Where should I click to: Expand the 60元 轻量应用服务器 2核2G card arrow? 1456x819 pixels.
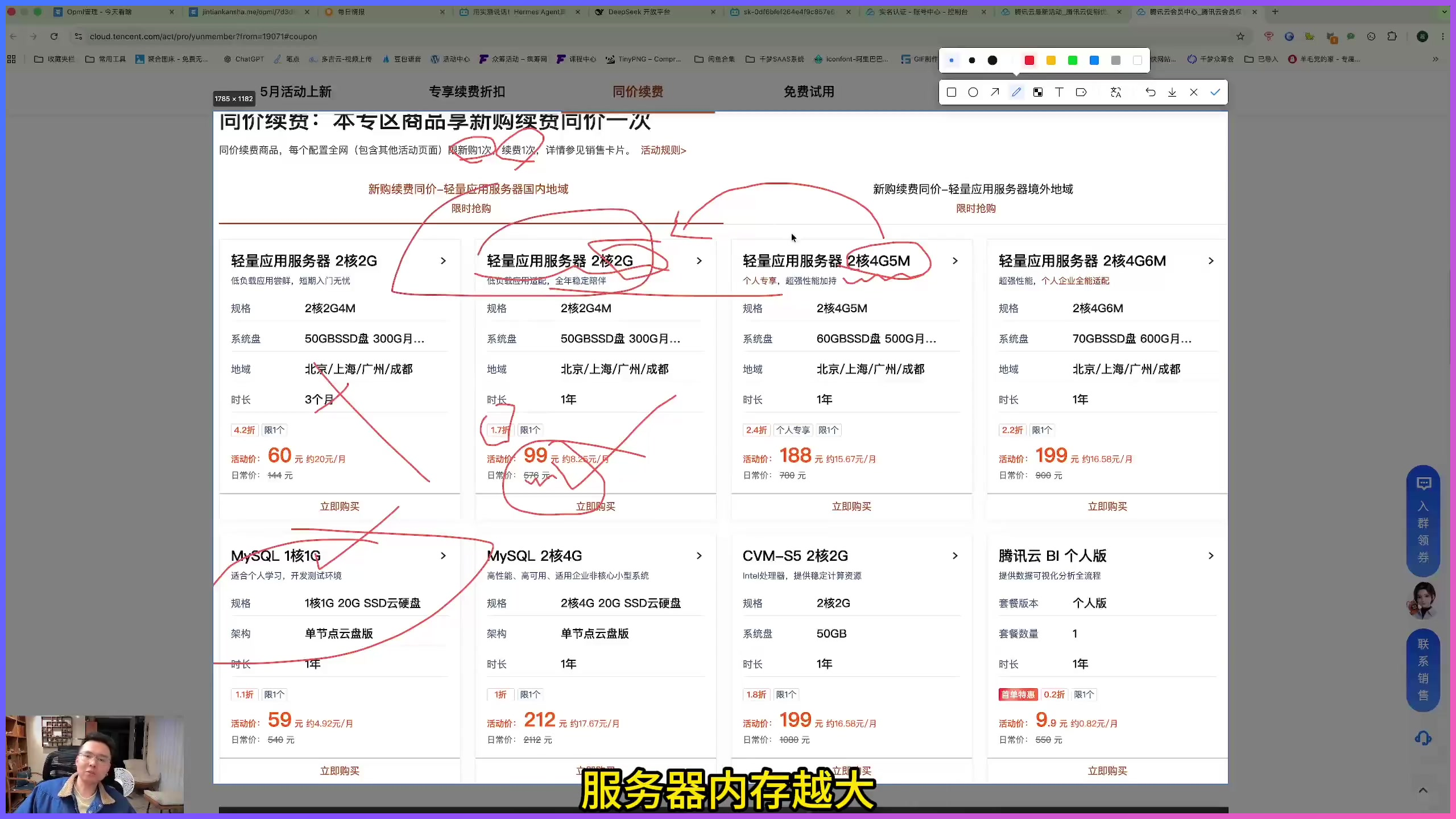444,260
